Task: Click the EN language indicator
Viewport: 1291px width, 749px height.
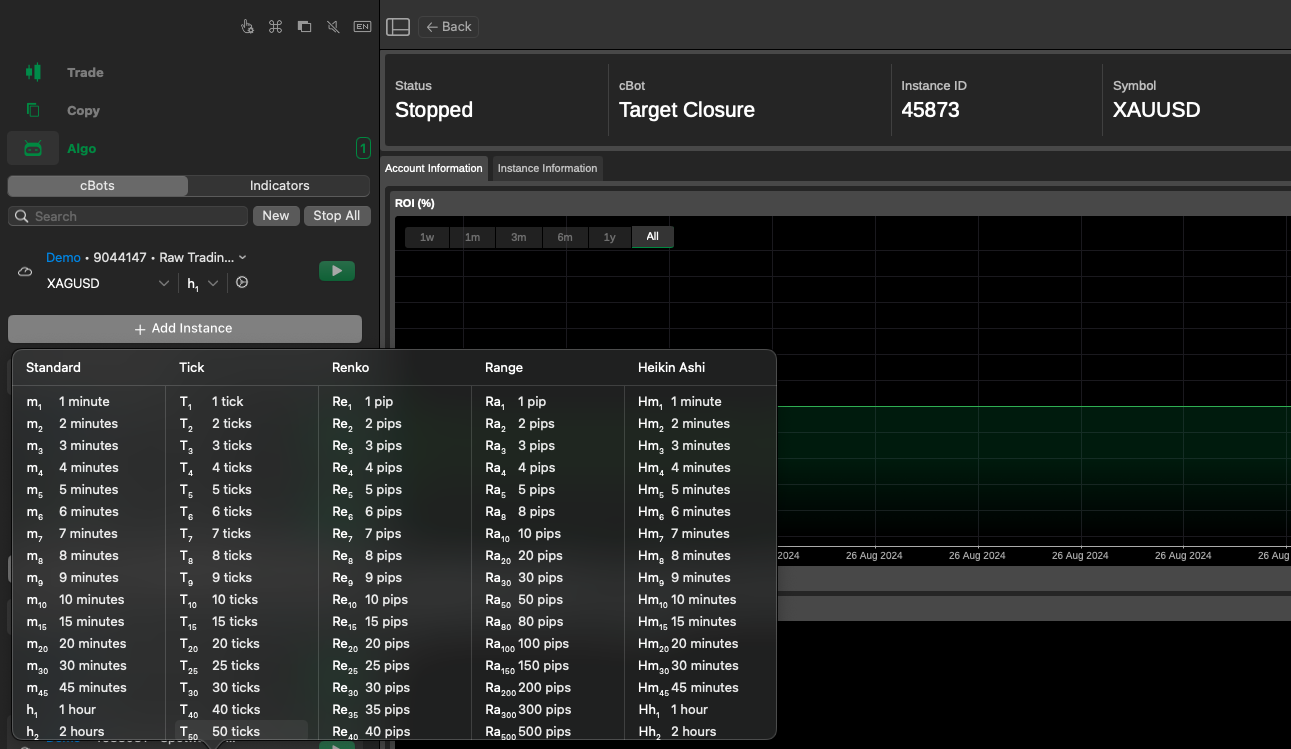Action: [362, 26]
